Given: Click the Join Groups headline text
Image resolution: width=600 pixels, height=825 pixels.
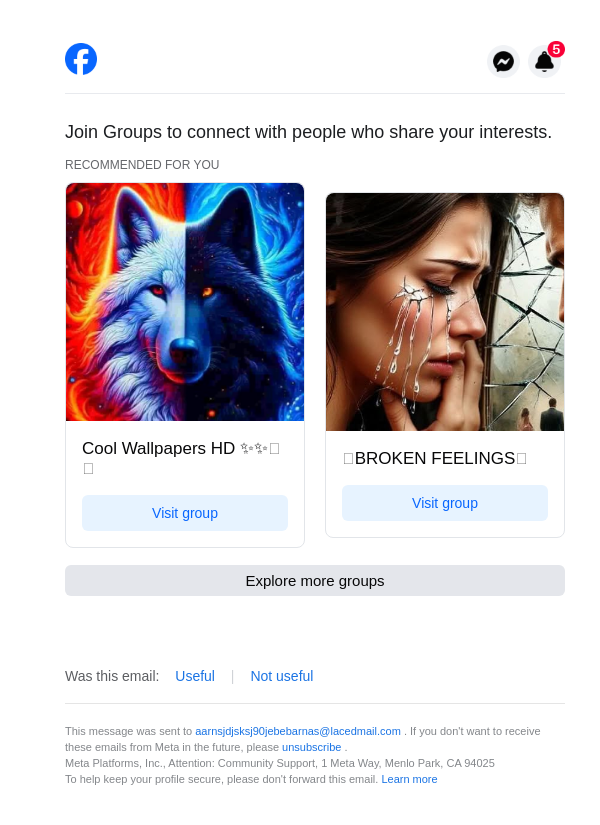Looking at the screenshot, I should pos(308,132).
